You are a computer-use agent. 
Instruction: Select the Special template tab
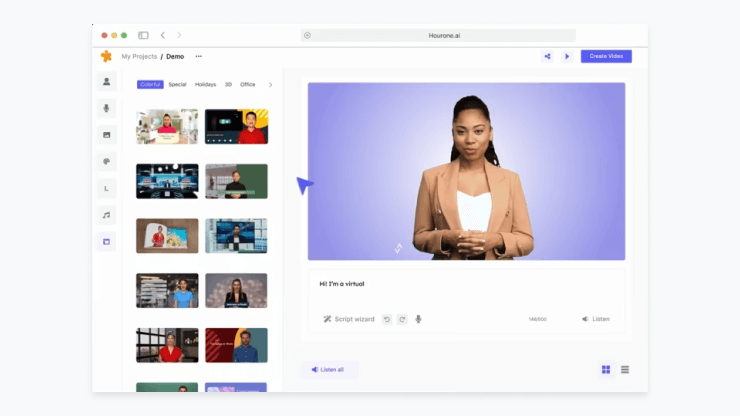click(177, 85)
